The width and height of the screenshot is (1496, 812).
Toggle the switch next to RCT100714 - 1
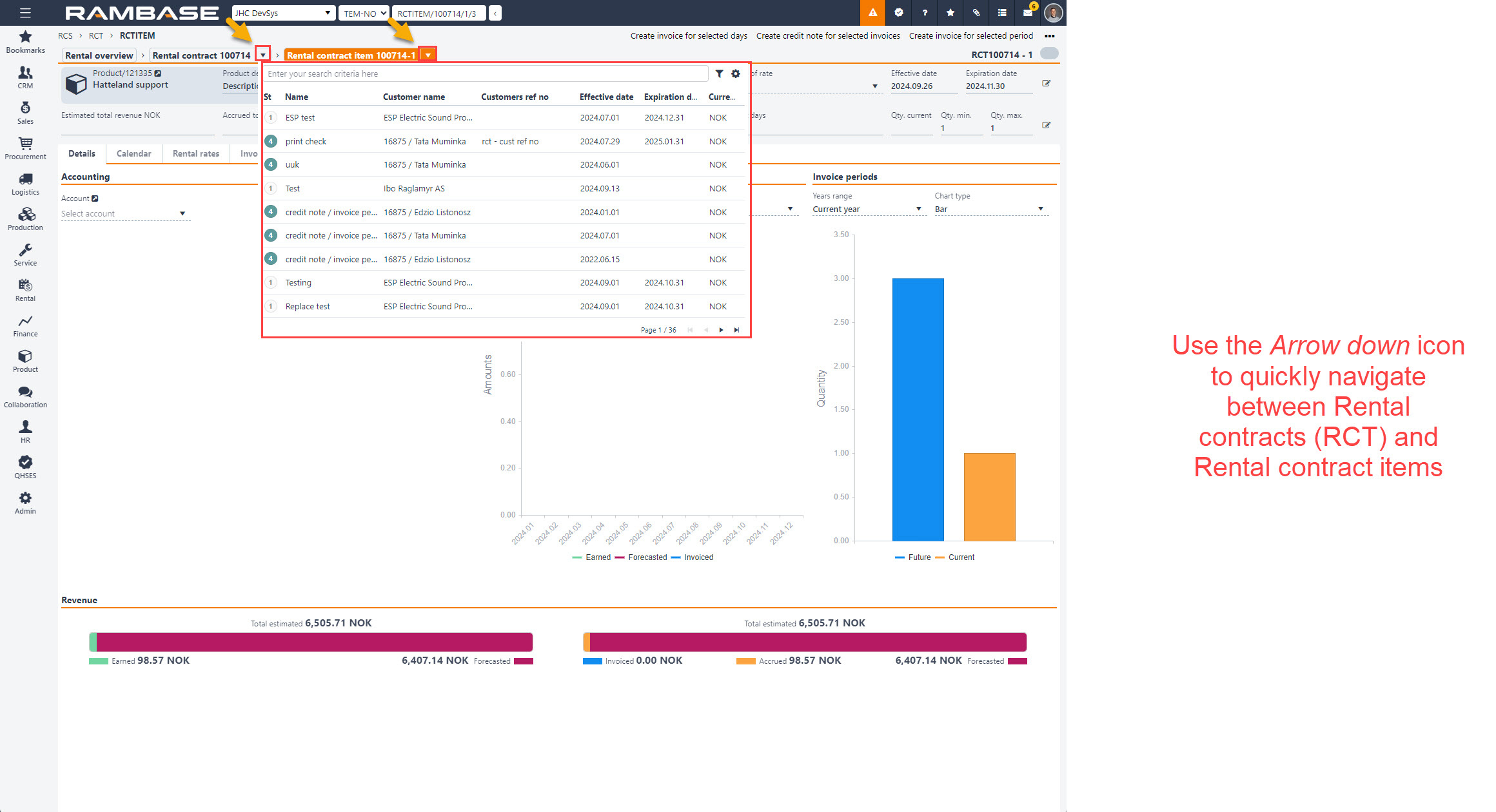[x=1049, y=54]
